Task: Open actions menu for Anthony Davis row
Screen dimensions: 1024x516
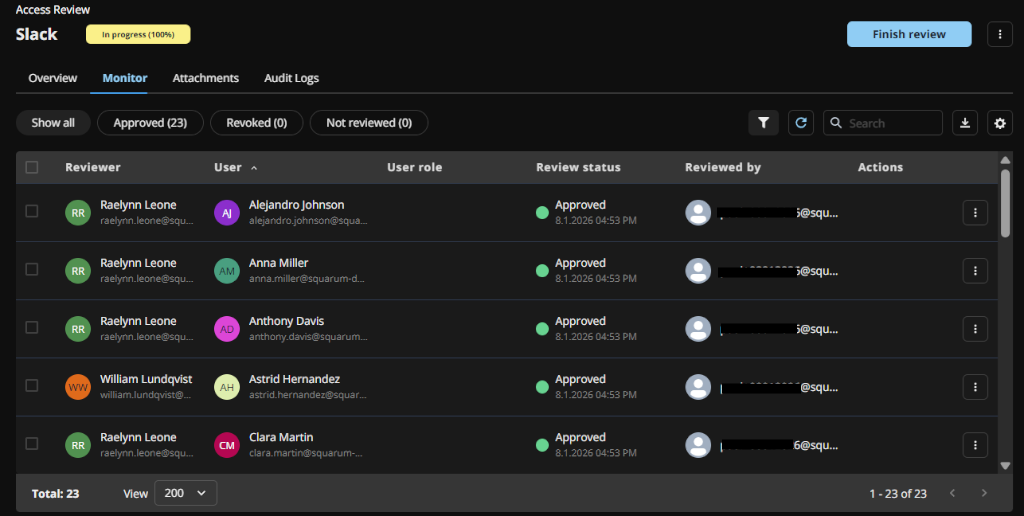Action: click(975, 329)
